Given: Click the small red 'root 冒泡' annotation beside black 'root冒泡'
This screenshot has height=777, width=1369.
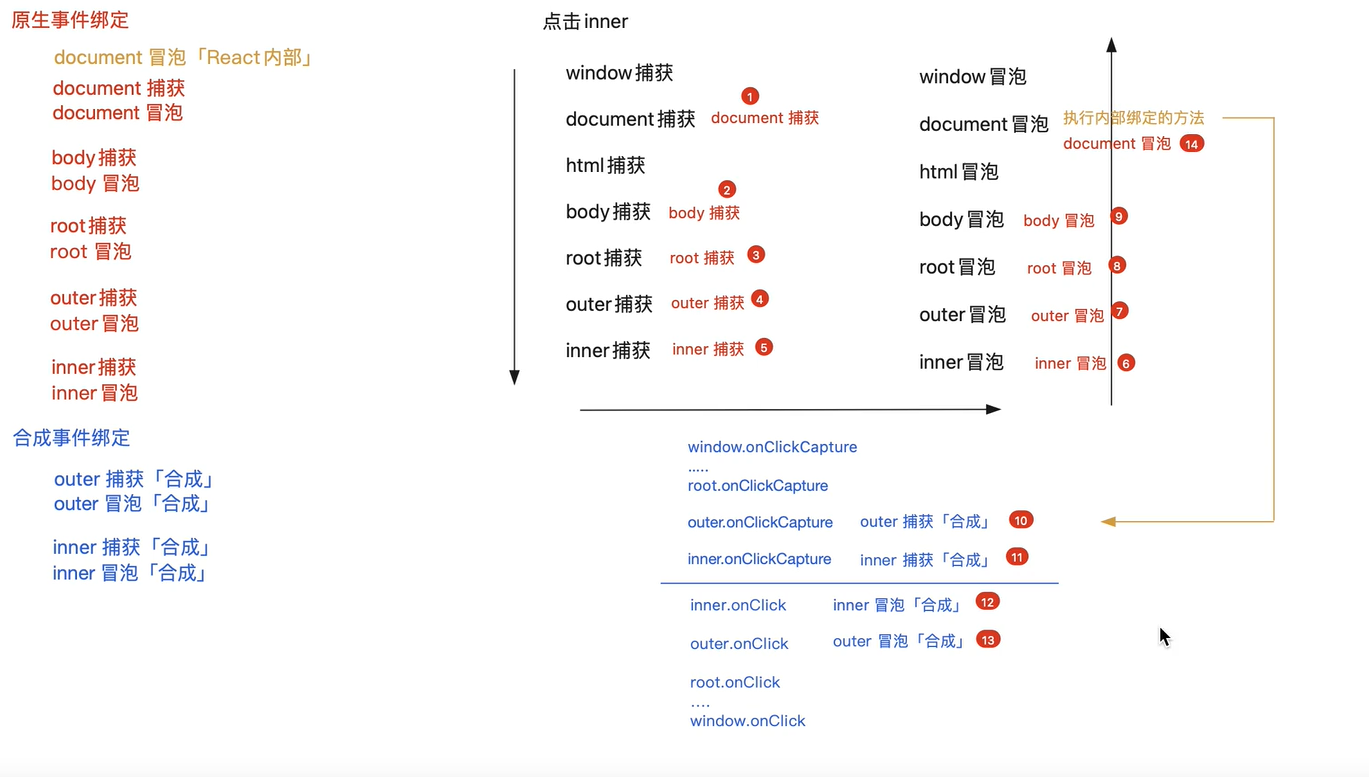Looking at the screenshot, I should coord(1059,268).
